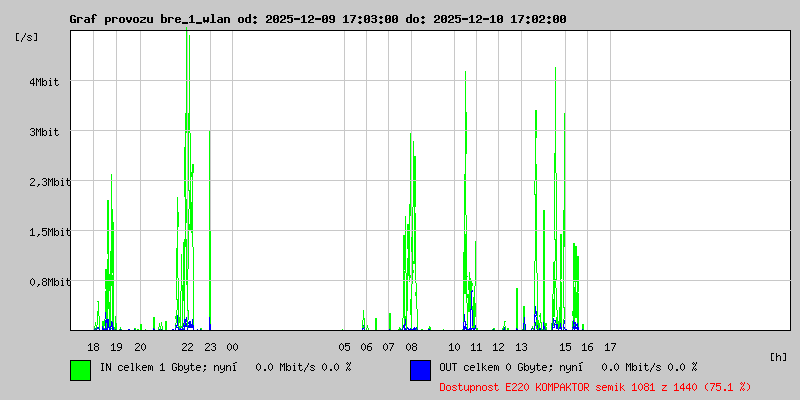Screen dimensions: 800x400
Task: Click the blue OUT legend swatch
Action: coord(420,370)
